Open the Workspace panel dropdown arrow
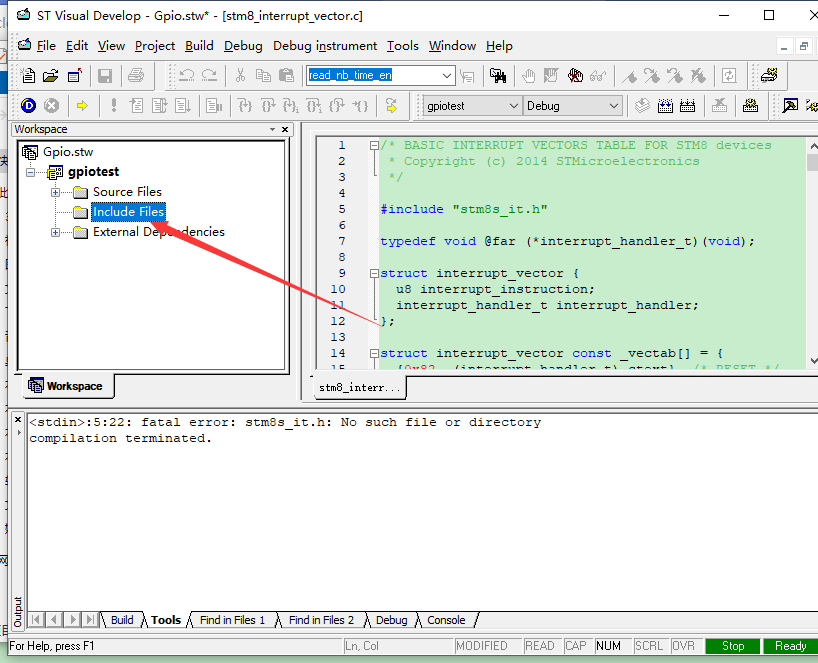818x663 pixels. tap(272, 129)
